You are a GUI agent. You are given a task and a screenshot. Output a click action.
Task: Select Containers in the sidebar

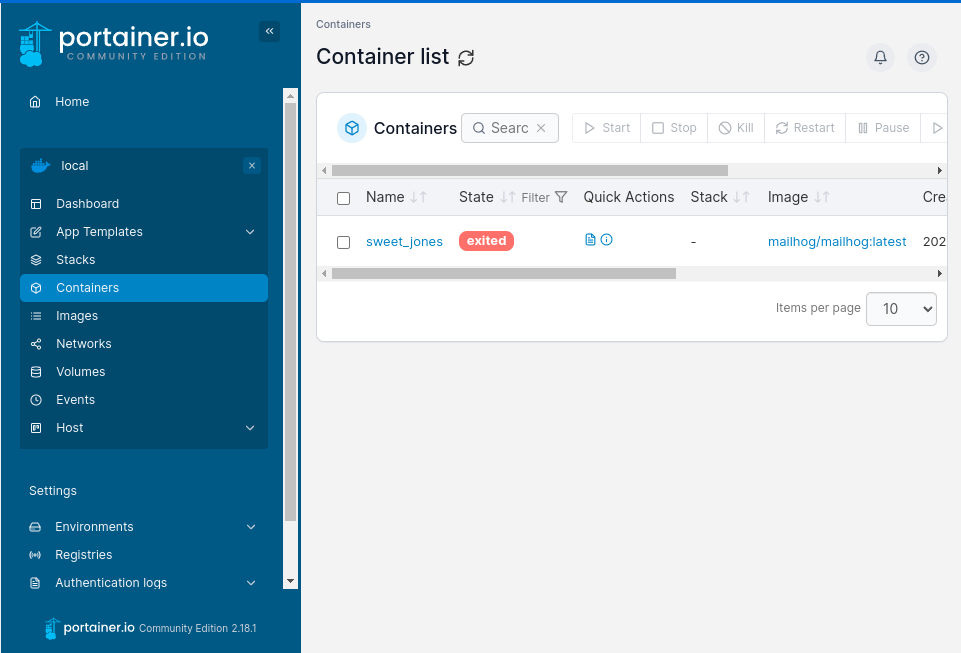click(x=143, y=288)
